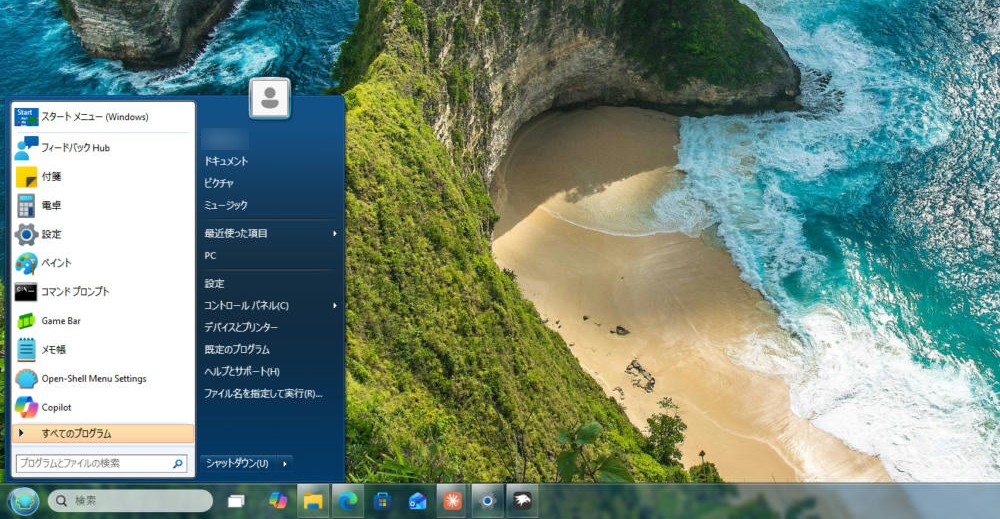Viewport: 1000px width, 519px height.
Task: Launch Microsoft Edge from the taskbar
Action: pos(348,501)
